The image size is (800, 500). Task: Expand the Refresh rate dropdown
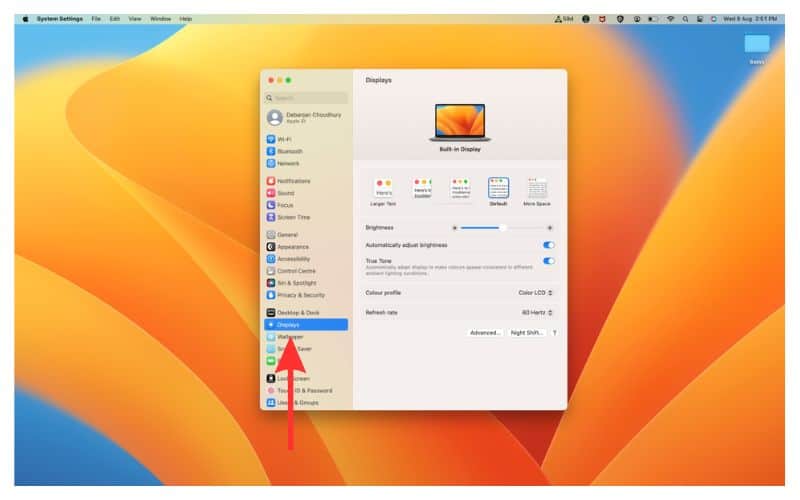tap(538, 313)
